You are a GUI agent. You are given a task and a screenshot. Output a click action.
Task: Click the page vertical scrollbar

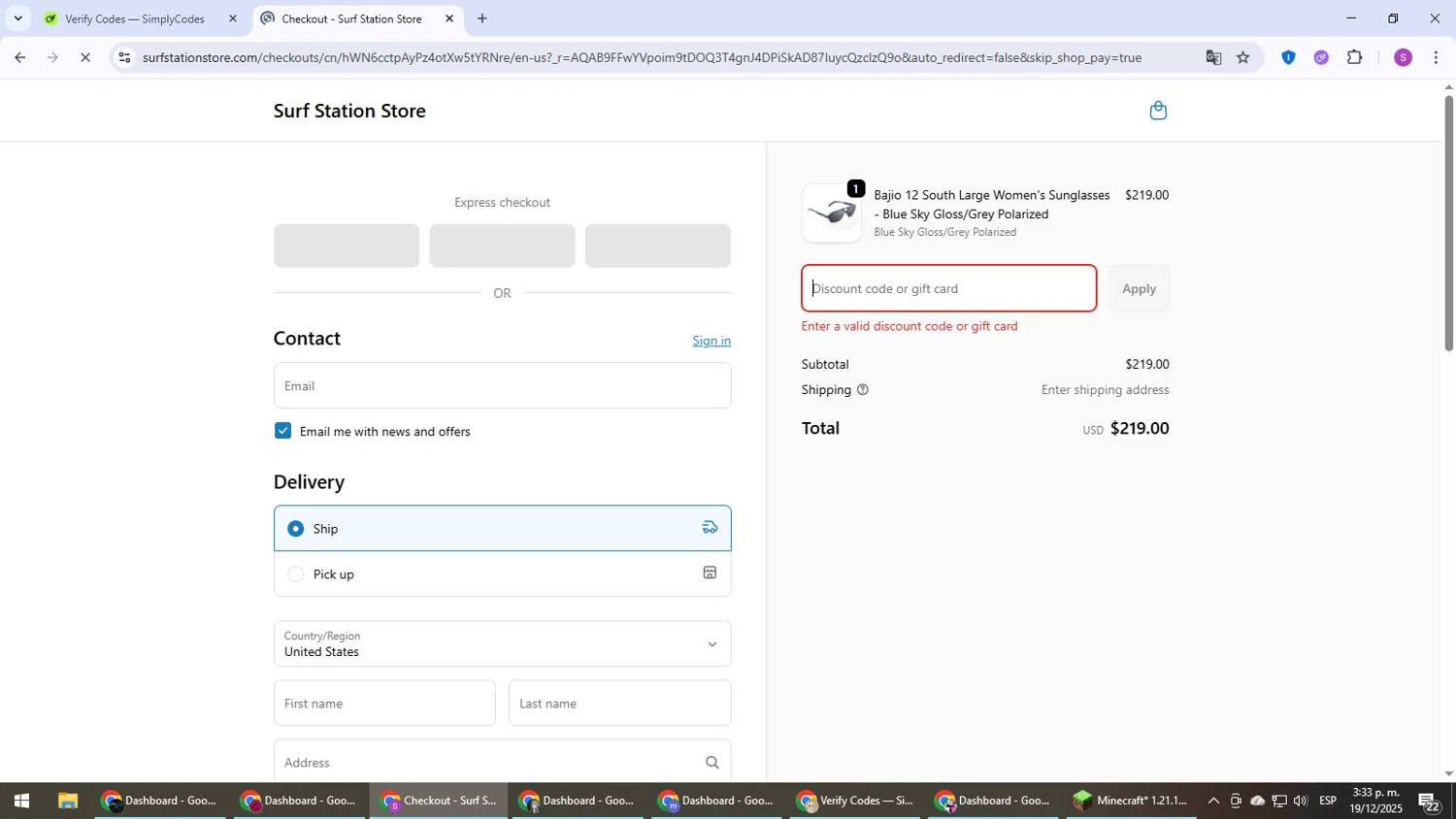pos(1448,223)
